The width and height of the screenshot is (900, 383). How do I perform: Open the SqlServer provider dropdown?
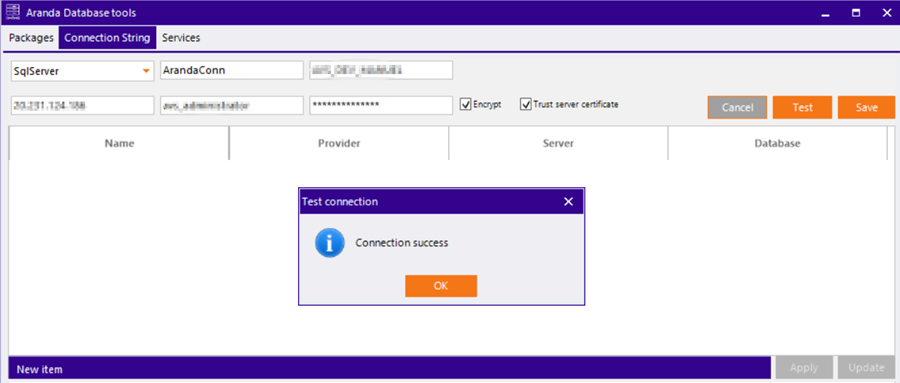click(x=83, y=71)
